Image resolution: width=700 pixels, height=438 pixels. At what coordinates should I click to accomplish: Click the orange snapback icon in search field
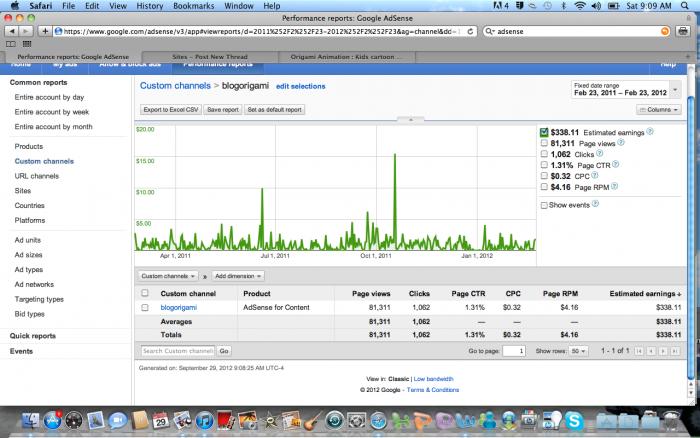[665, 31]
